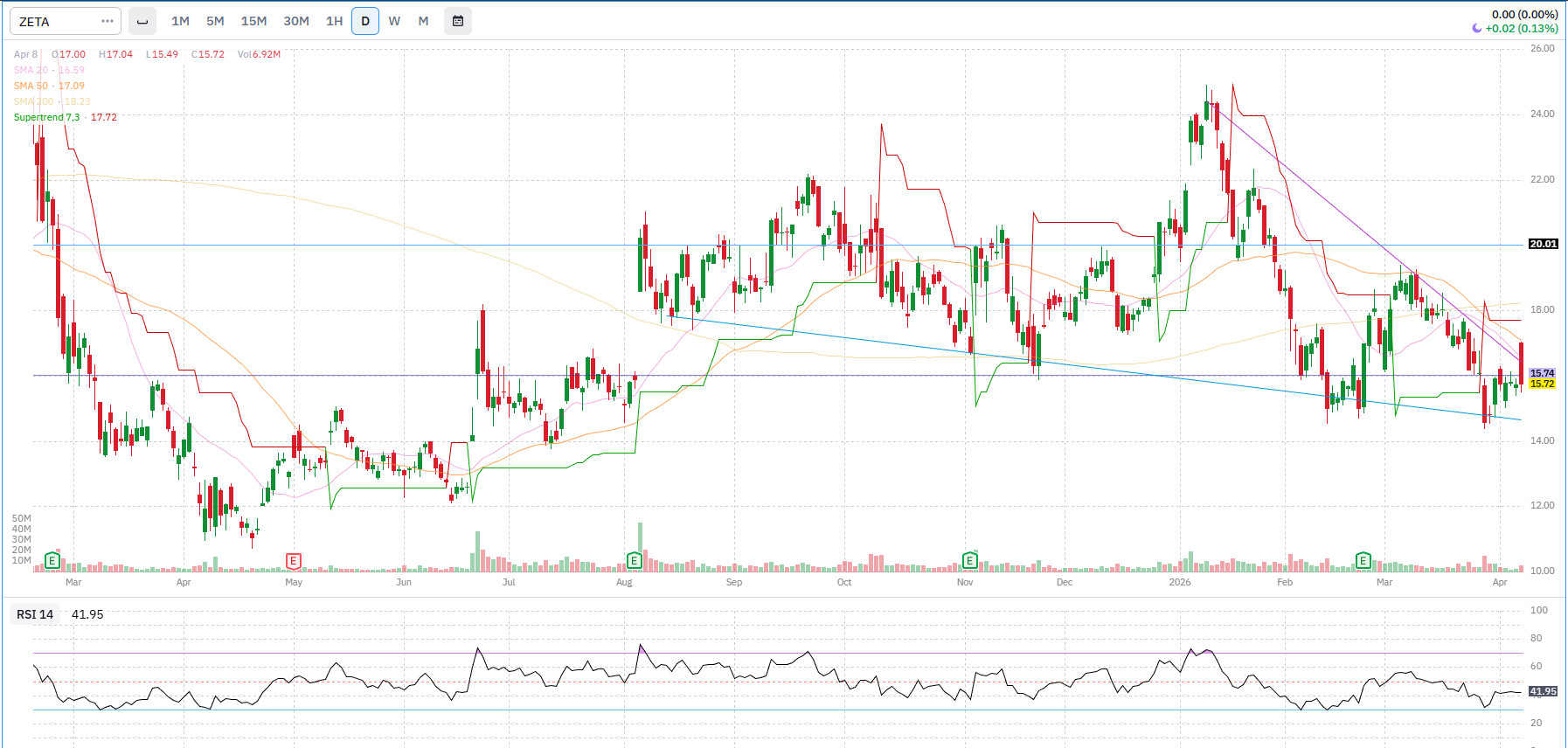Click the earnings E marker near Aug
This screenshot has width=1568, height=748.
tap(635, 560)
